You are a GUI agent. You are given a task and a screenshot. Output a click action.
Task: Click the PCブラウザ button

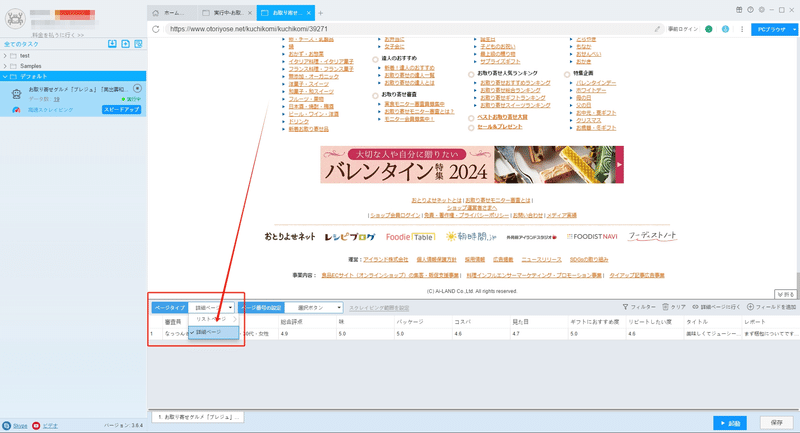pos(771,30)
